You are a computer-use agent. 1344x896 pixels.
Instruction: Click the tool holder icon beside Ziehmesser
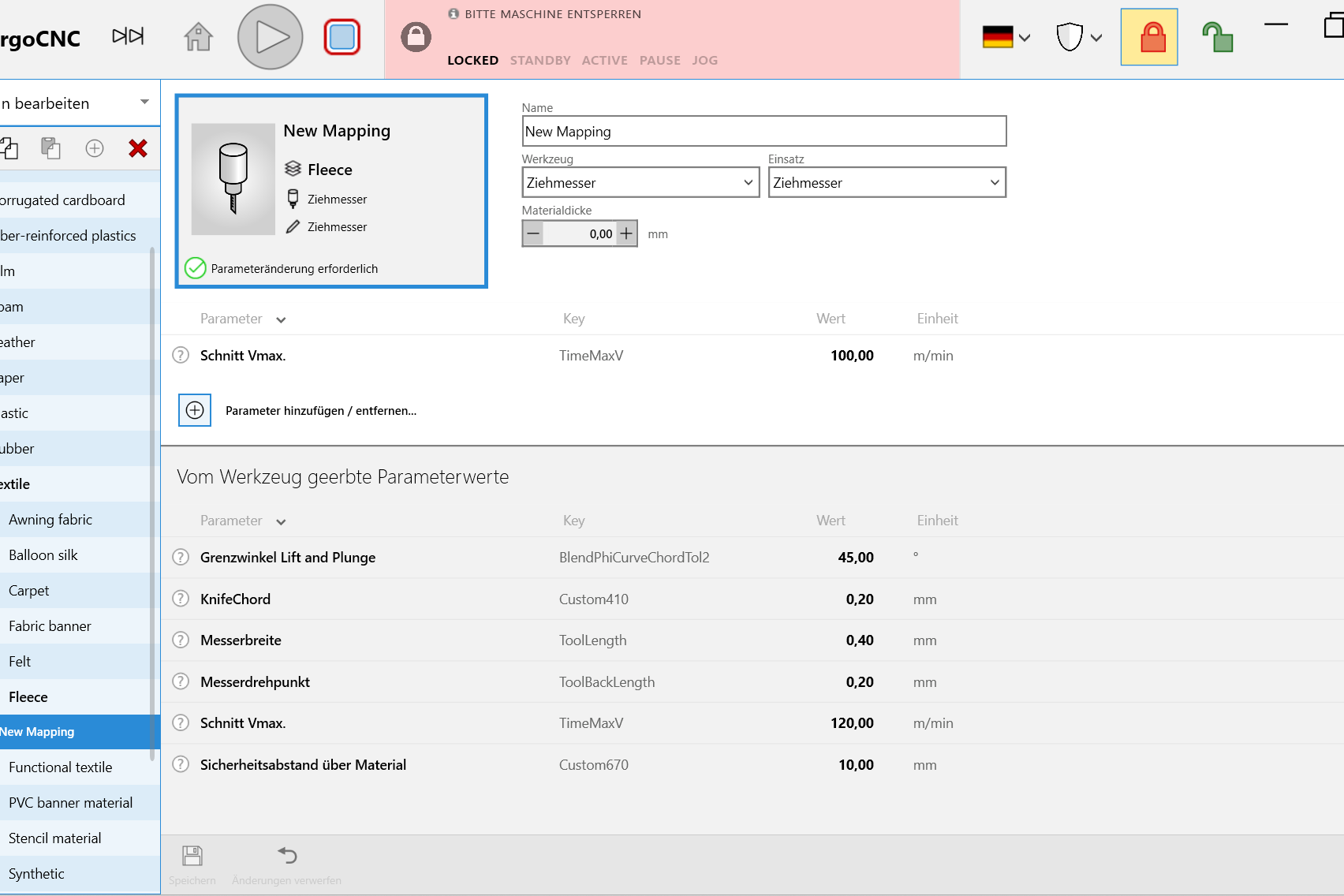point(293,199)
